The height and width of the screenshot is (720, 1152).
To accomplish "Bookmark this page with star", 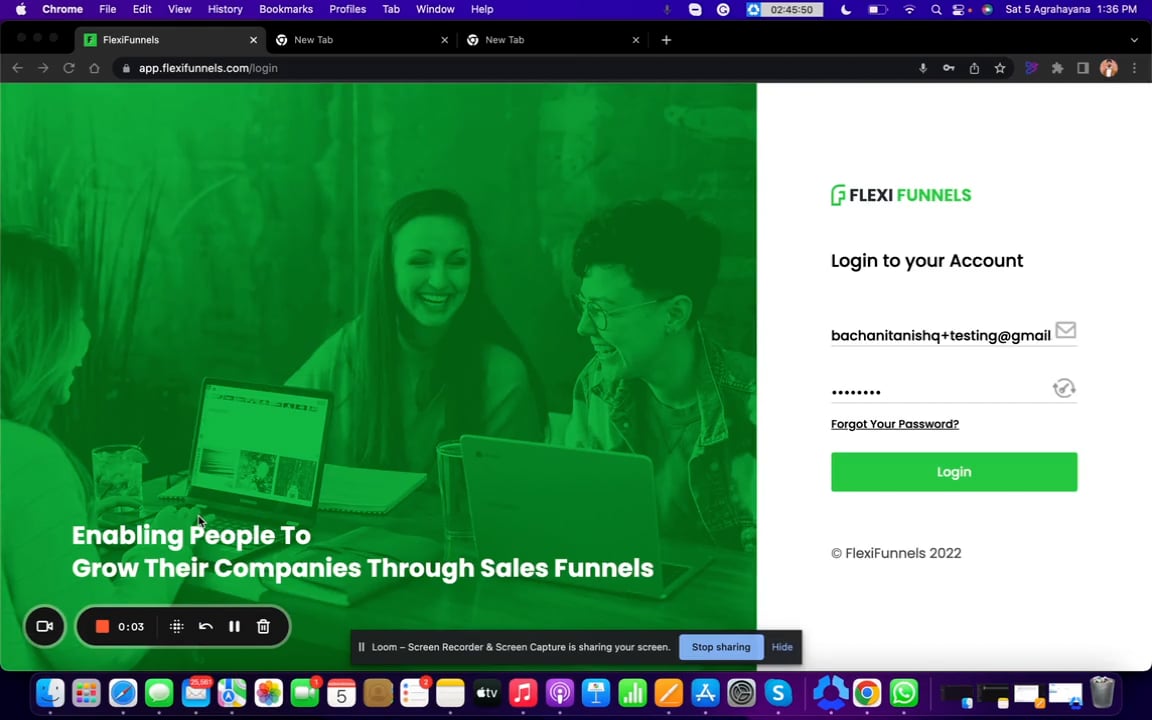I will coord(999,68).
